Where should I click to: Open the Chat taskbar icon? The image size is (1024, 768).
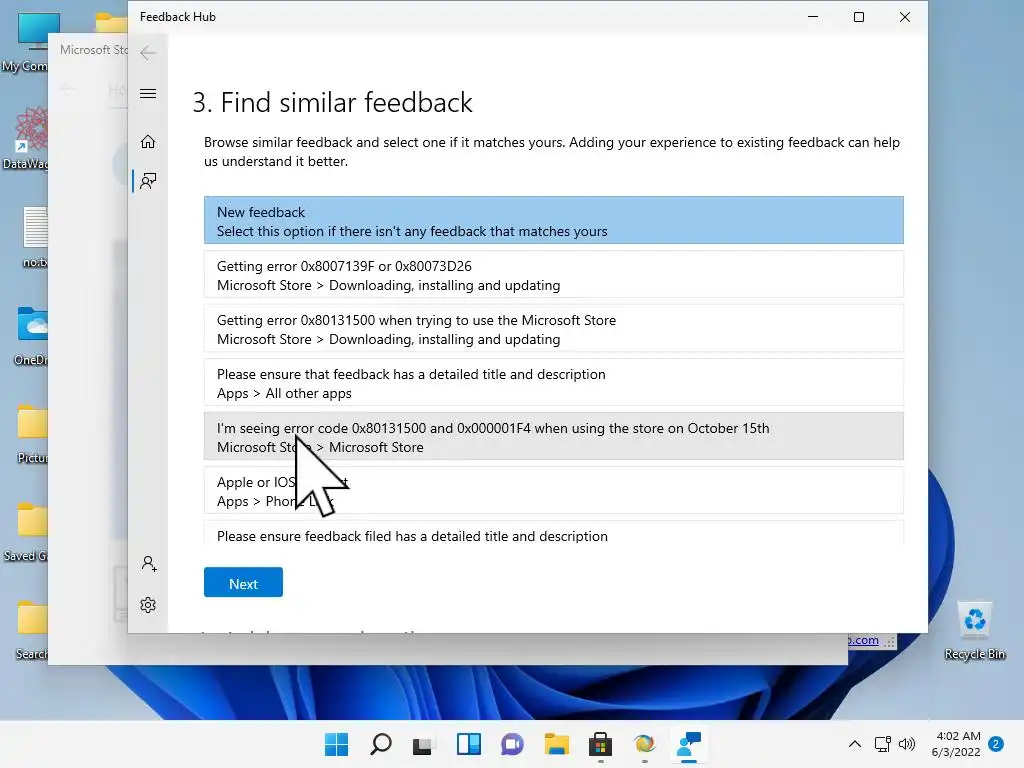(x=513, y=744)
